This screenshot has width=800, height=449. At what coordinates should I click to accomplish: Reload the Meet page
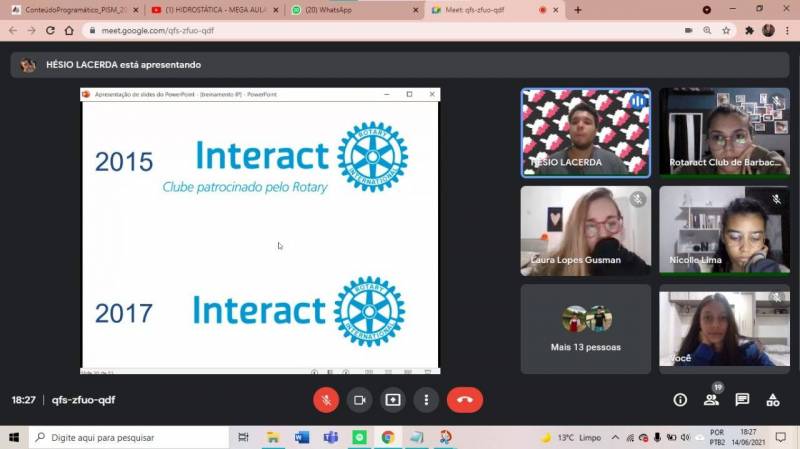click(50, 31)
